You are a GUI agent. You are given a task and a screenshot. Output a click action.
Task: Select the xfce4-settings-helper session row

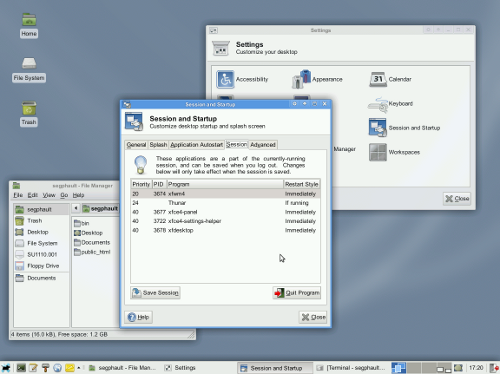point(225,221)
